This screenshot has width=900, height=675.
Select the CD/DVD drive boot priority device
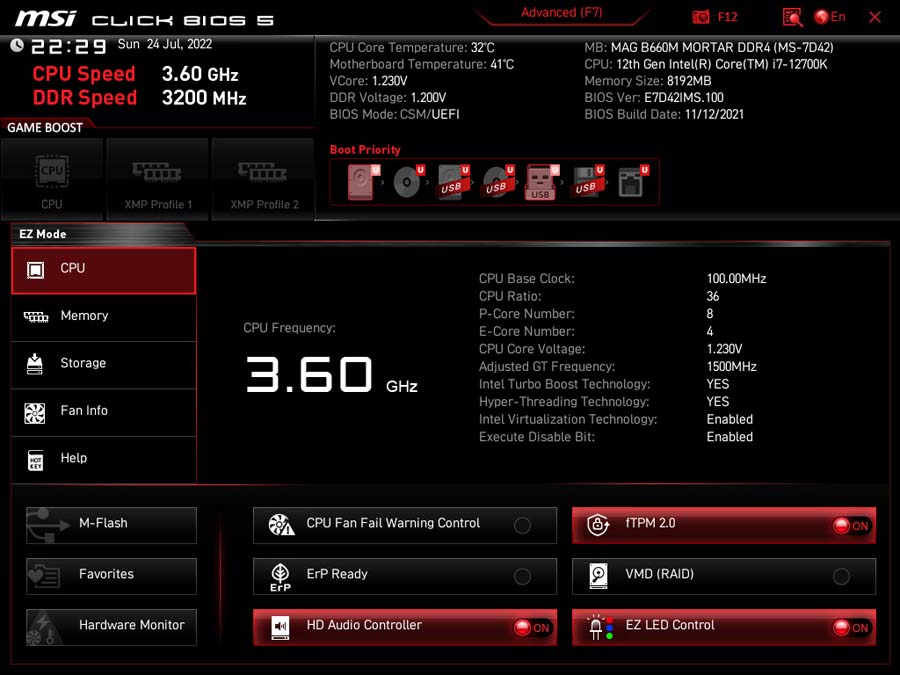click(408, 182)
